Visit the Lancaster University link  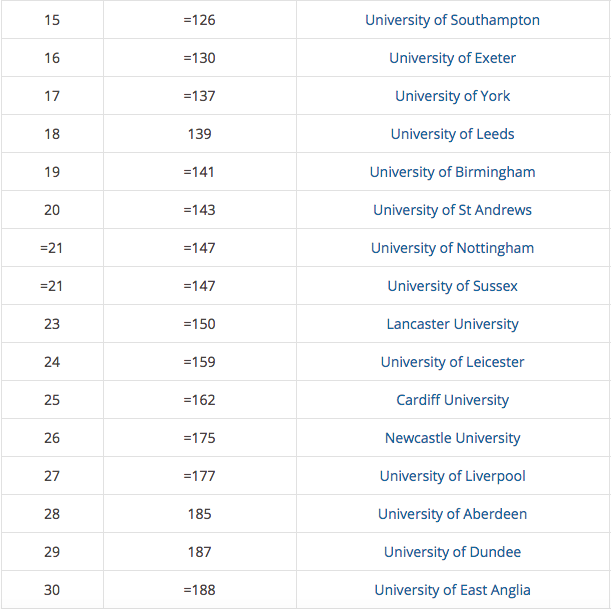(452, 324)
